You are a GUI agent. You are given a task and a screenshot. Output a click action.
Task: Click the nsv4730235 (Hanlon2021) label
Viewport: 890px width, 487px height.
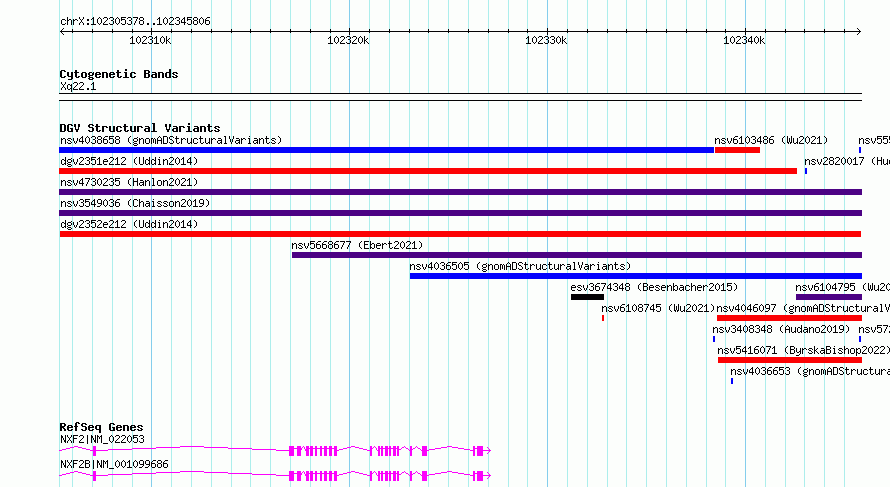tap(129, 182)
